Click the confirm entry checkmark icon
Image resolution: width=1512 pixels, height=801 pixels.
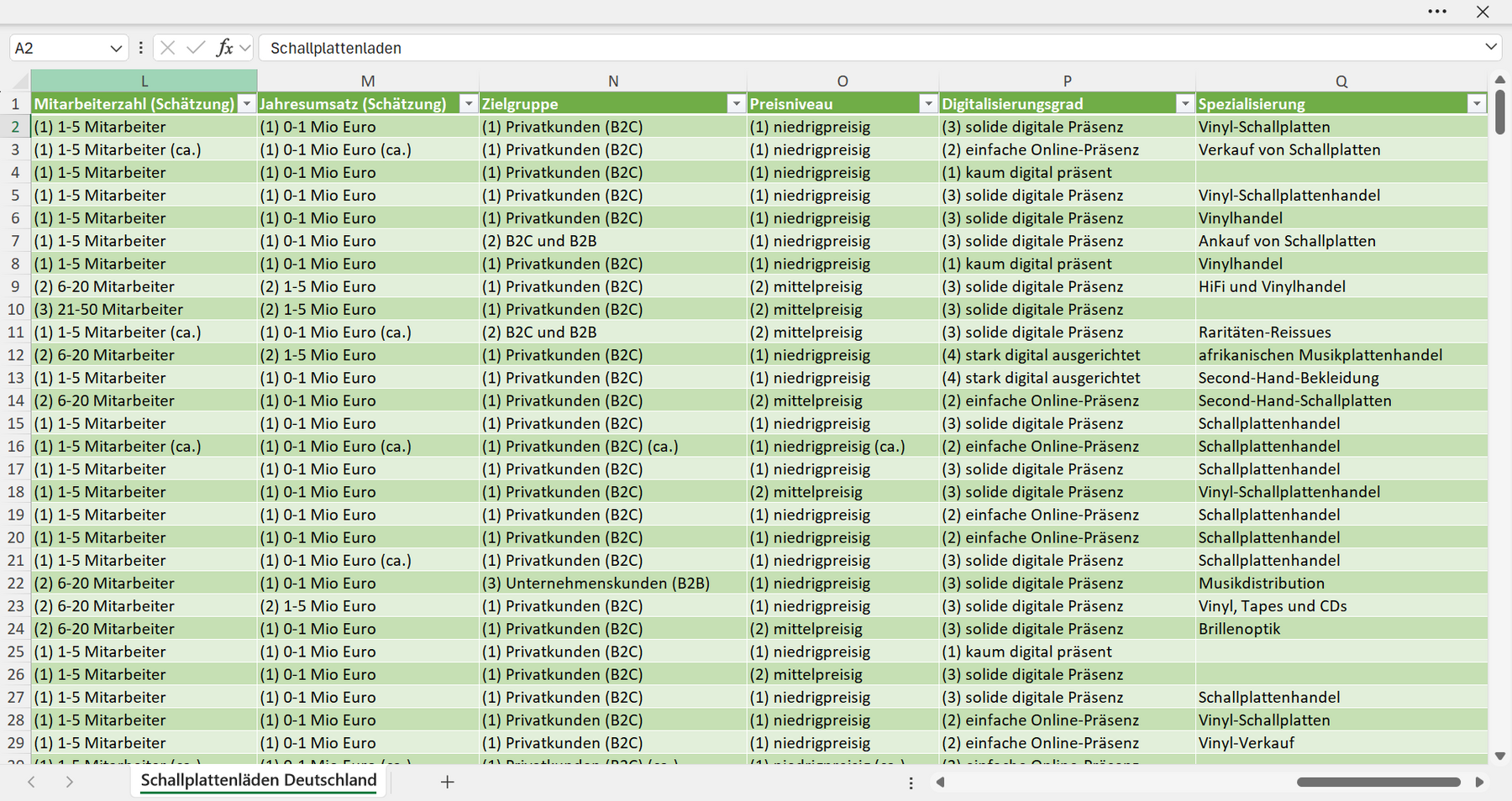pos(196,48)
